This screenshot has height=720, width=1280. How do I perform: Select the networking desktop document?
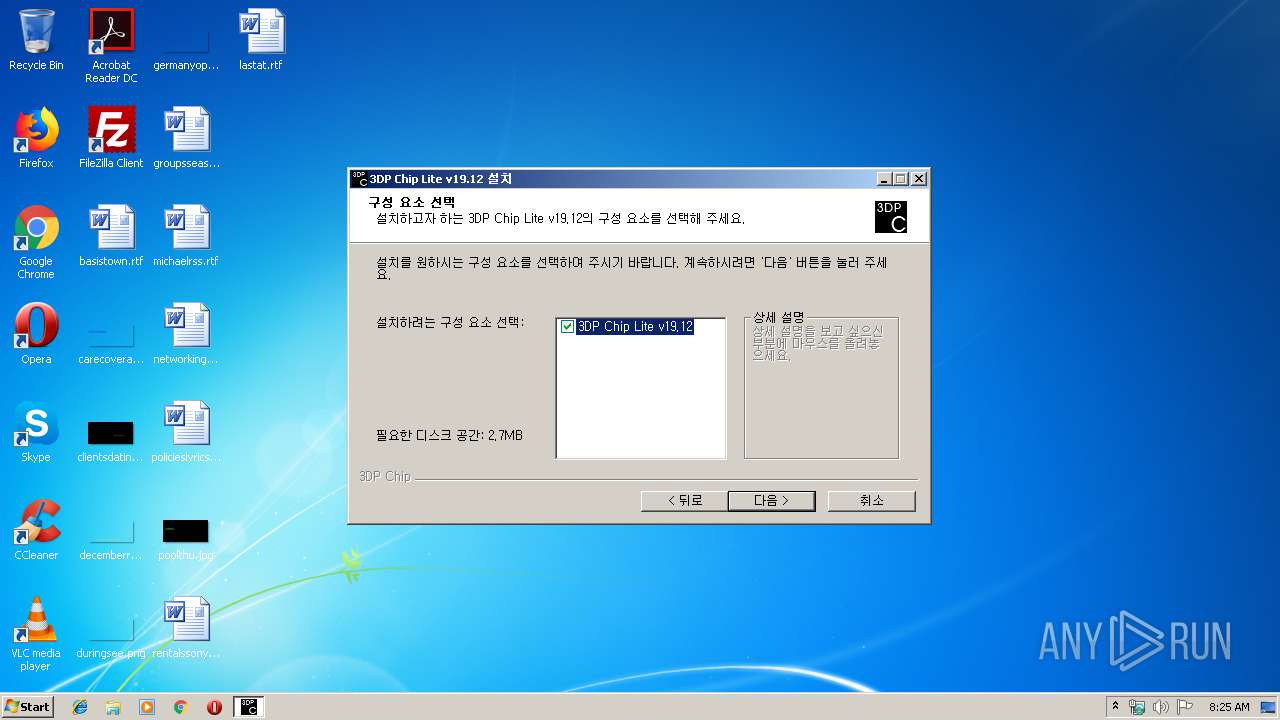coord(186,334)
